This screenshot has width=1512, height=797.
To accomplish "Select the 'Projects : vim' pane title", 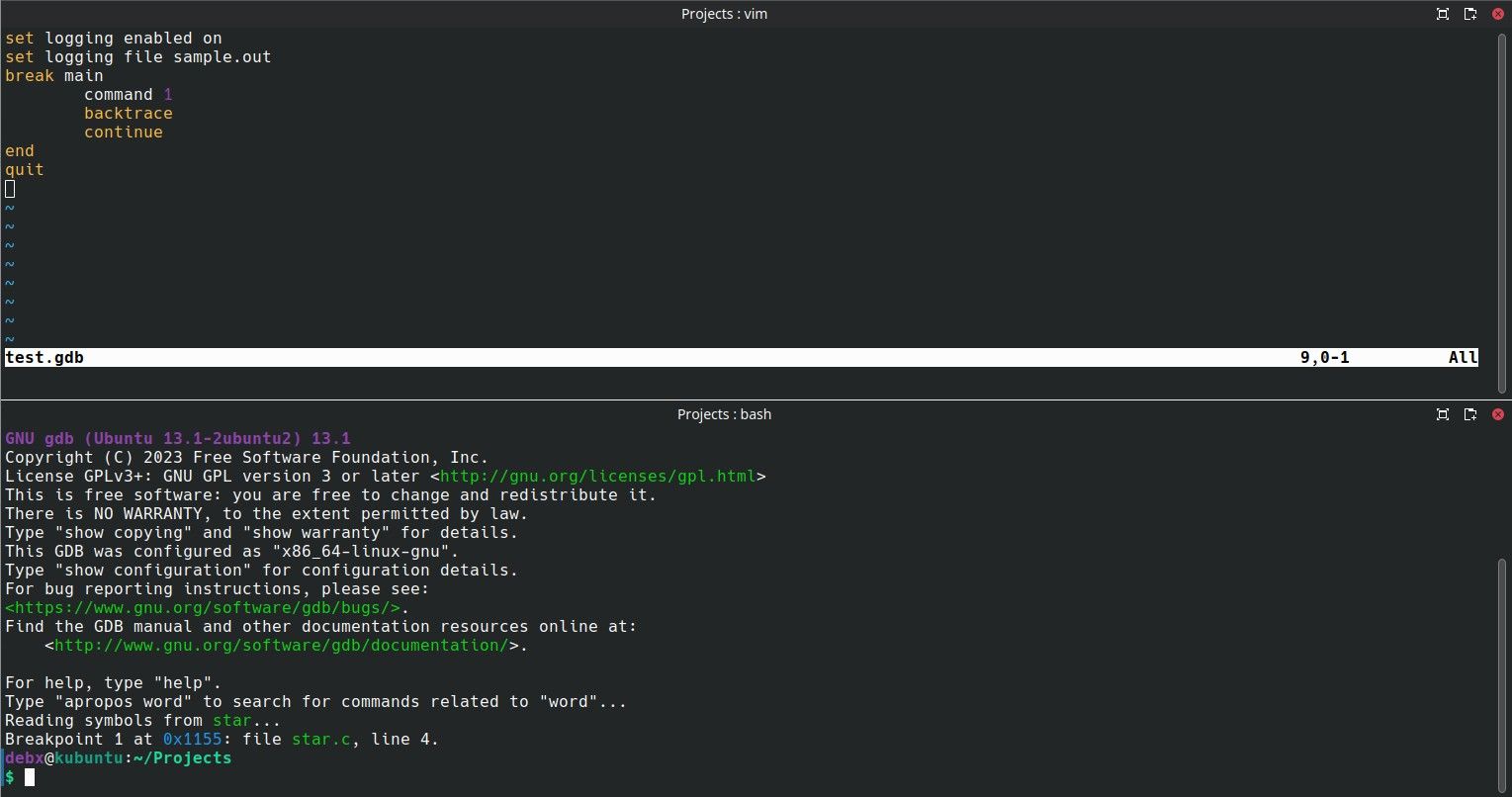I will point(724,14).
